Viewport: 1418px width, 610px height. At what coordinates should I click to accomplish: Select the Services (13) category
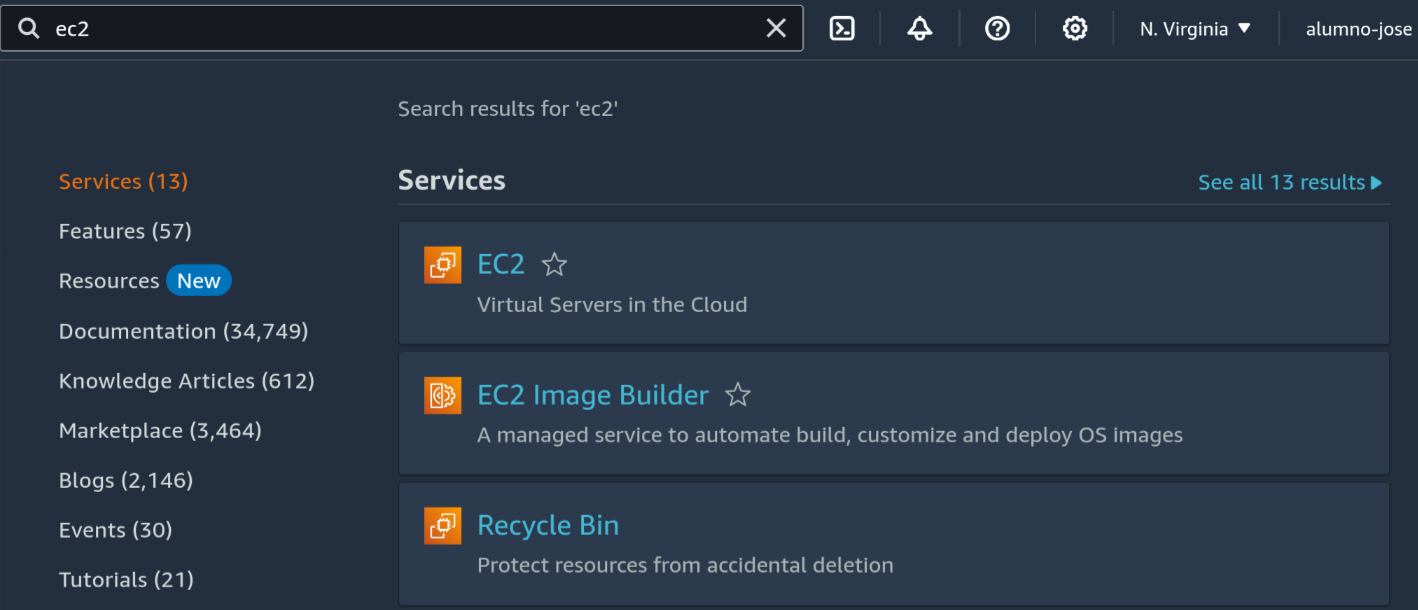coord(123,181)
